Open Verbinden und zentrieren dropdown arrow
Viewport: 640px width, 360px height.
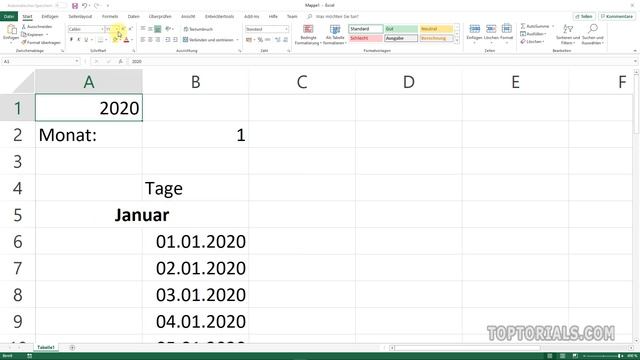coord(237,40)
